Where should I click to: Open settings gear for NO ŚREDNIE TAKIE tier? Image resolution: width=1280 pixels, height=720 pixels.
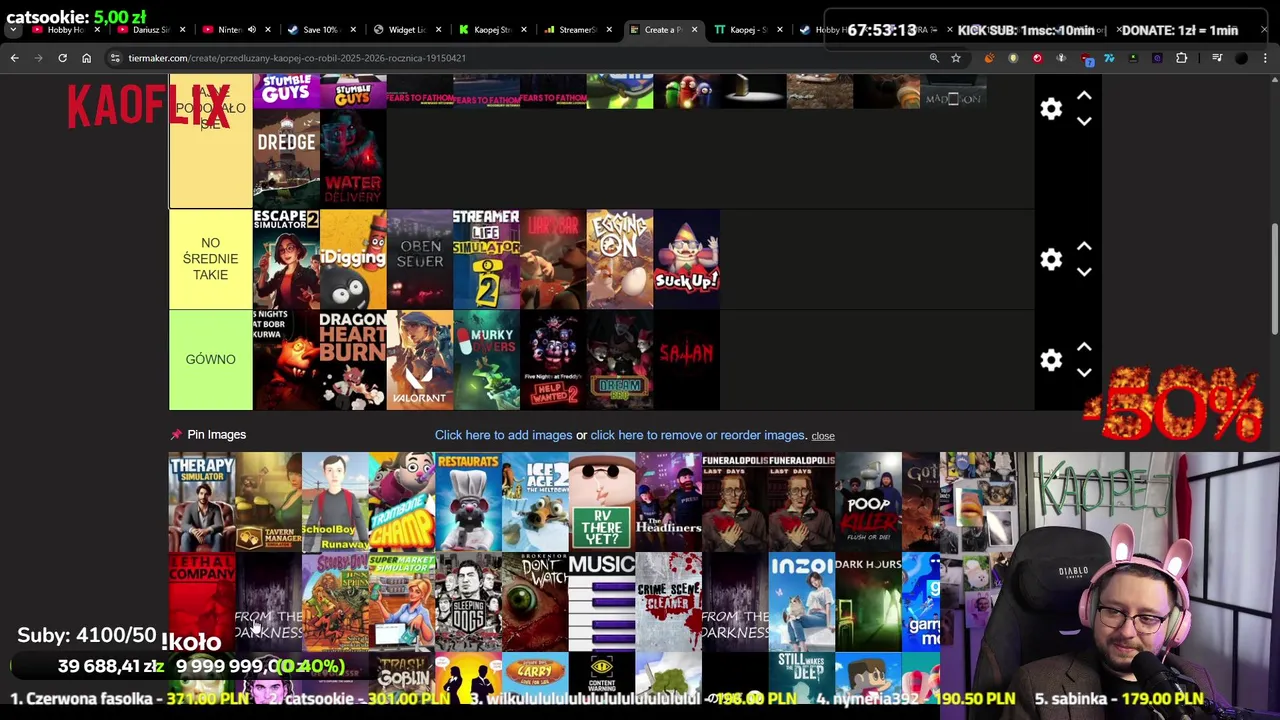pos(1051,259)
